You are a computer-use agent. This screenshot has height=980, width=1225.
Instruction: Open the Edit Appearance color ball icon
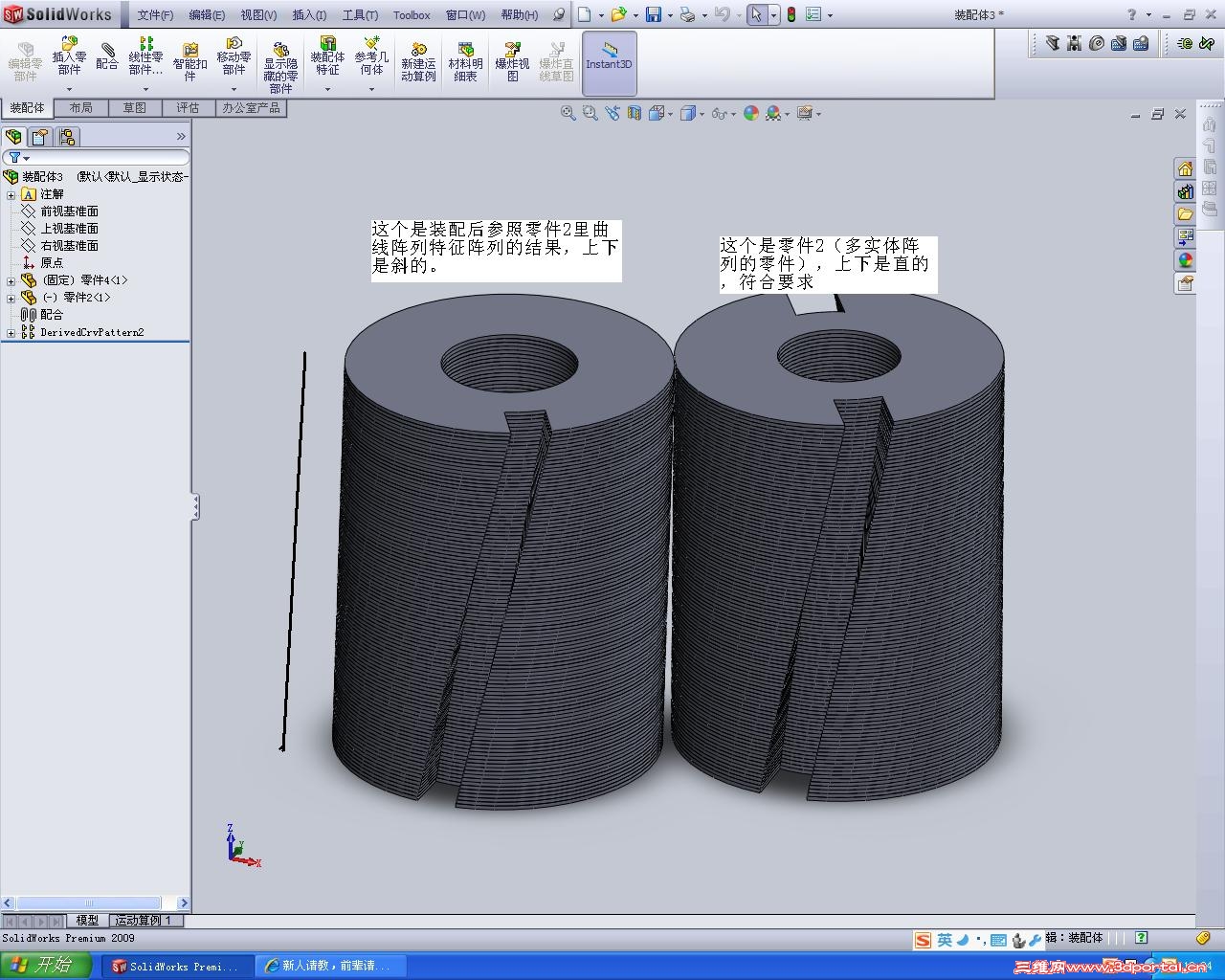pos(751,113)
